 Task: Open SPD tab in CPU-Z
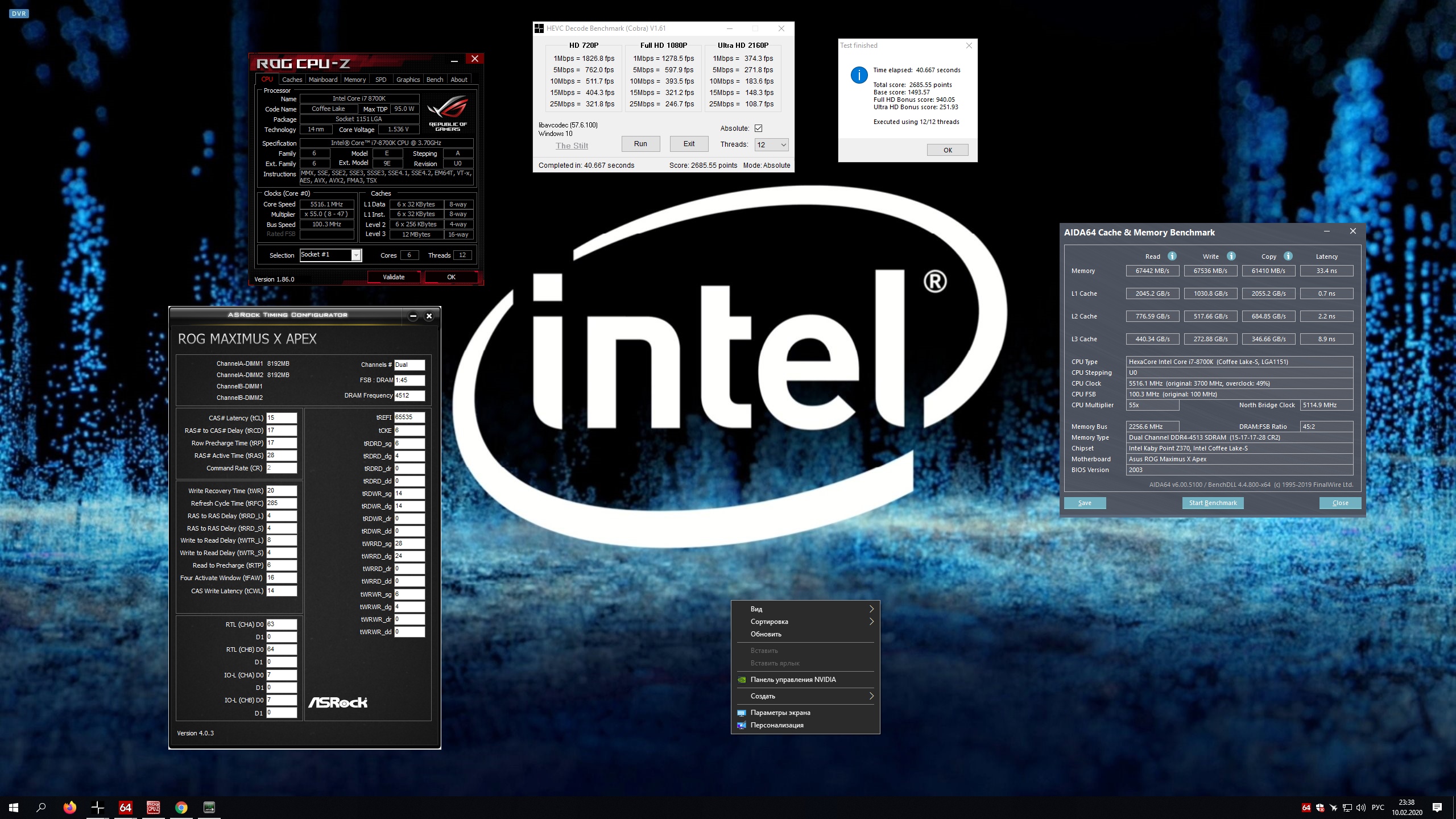click(x=381, y=80)
